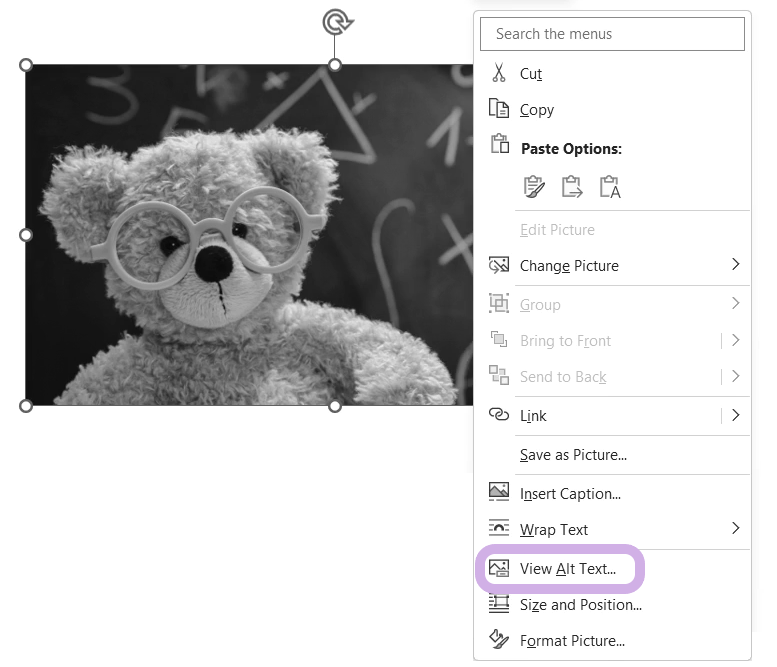Image resolution: width=777 pixels, height=667 pixels.
Task: Select Format Picture… menu entry
Action: (572, 641)
